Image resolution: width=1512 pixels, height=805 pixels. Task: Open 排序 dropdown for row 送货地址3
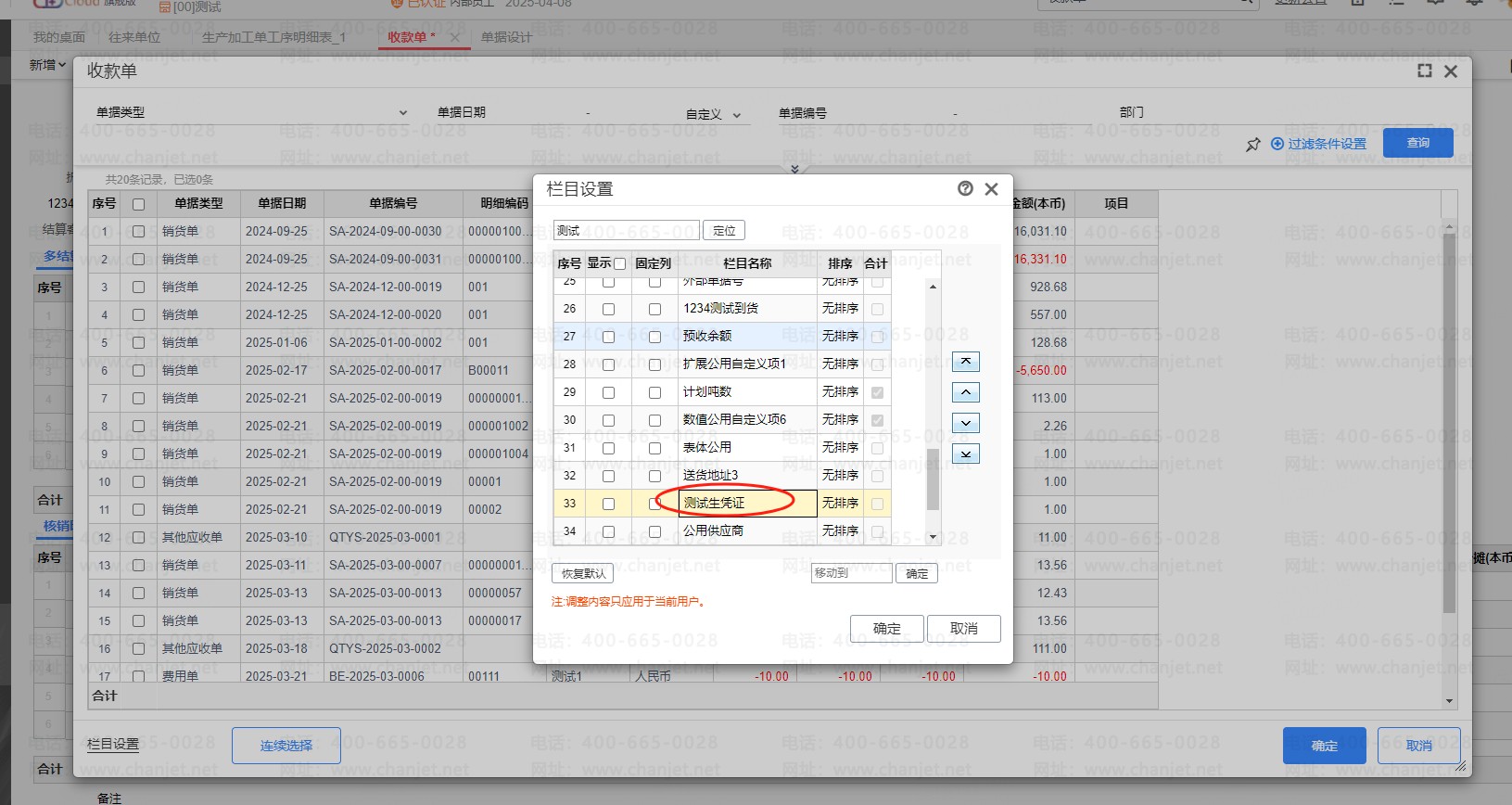click(x=840, y=475)
